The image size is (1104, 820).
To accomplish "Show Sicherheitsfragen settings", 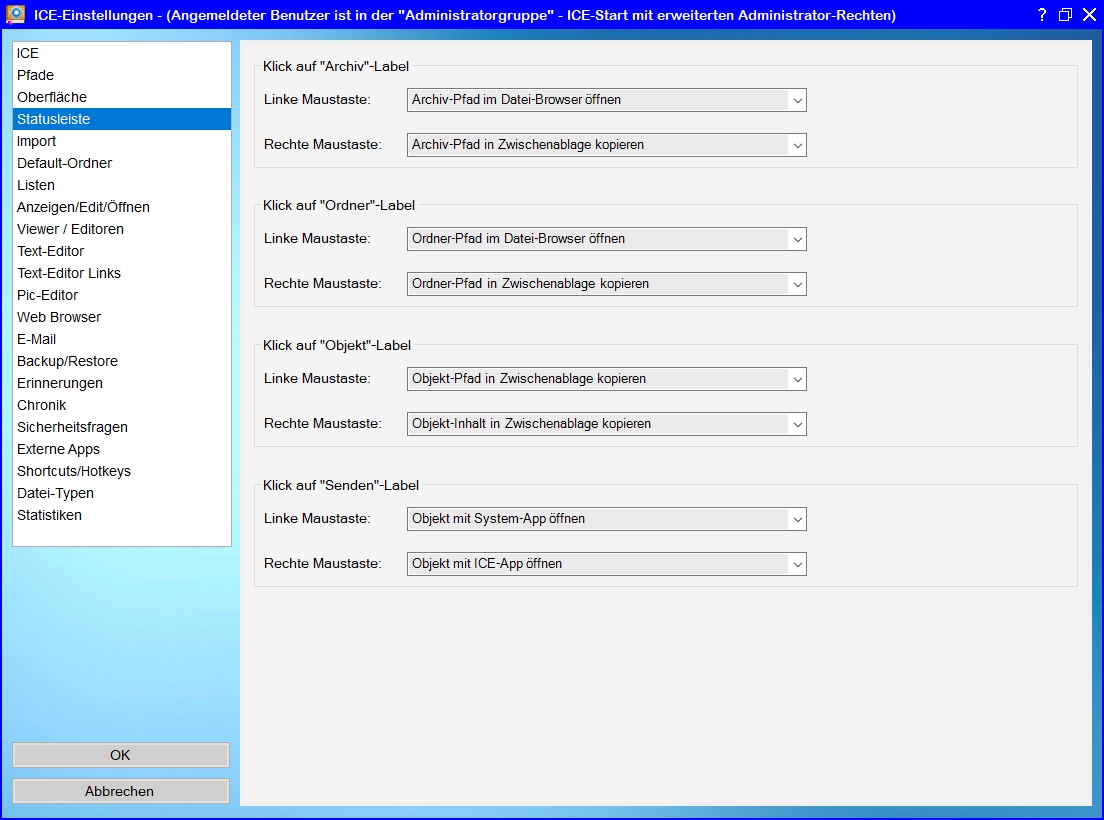I will 122,427.
